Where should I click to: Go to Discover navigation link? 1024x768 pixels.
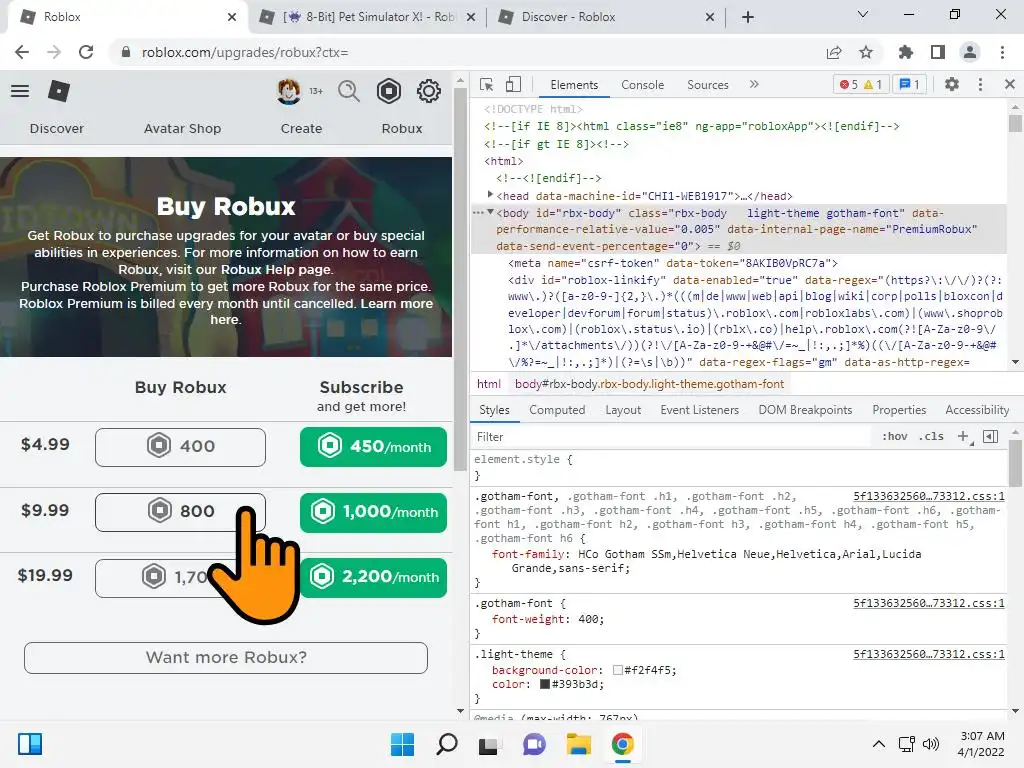pos(57,129)
